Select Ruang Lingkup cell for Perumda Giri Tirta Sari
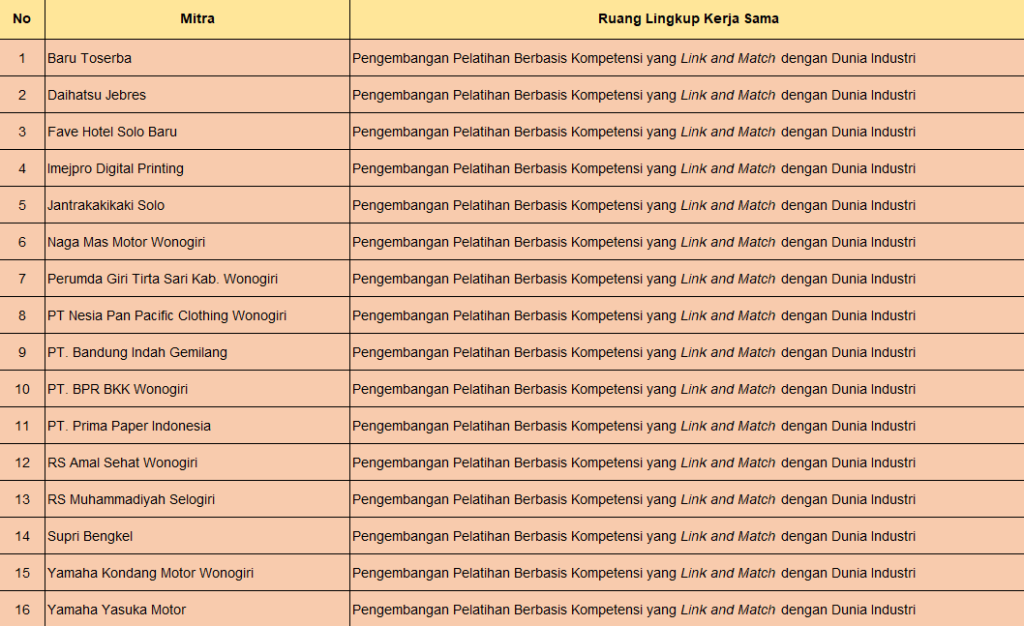 (x=687, y=279)
